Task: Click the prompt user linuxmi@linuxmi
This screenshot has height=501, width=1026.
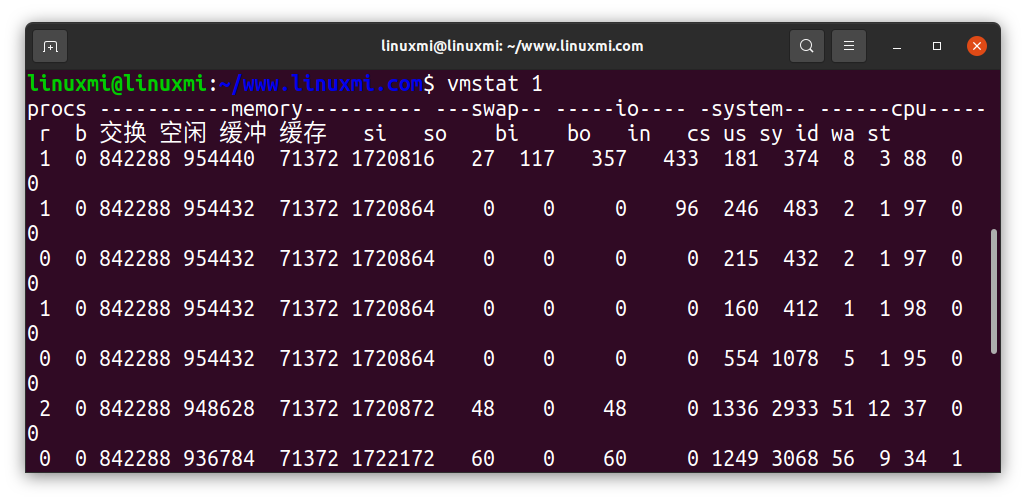Action: point(118,84)
